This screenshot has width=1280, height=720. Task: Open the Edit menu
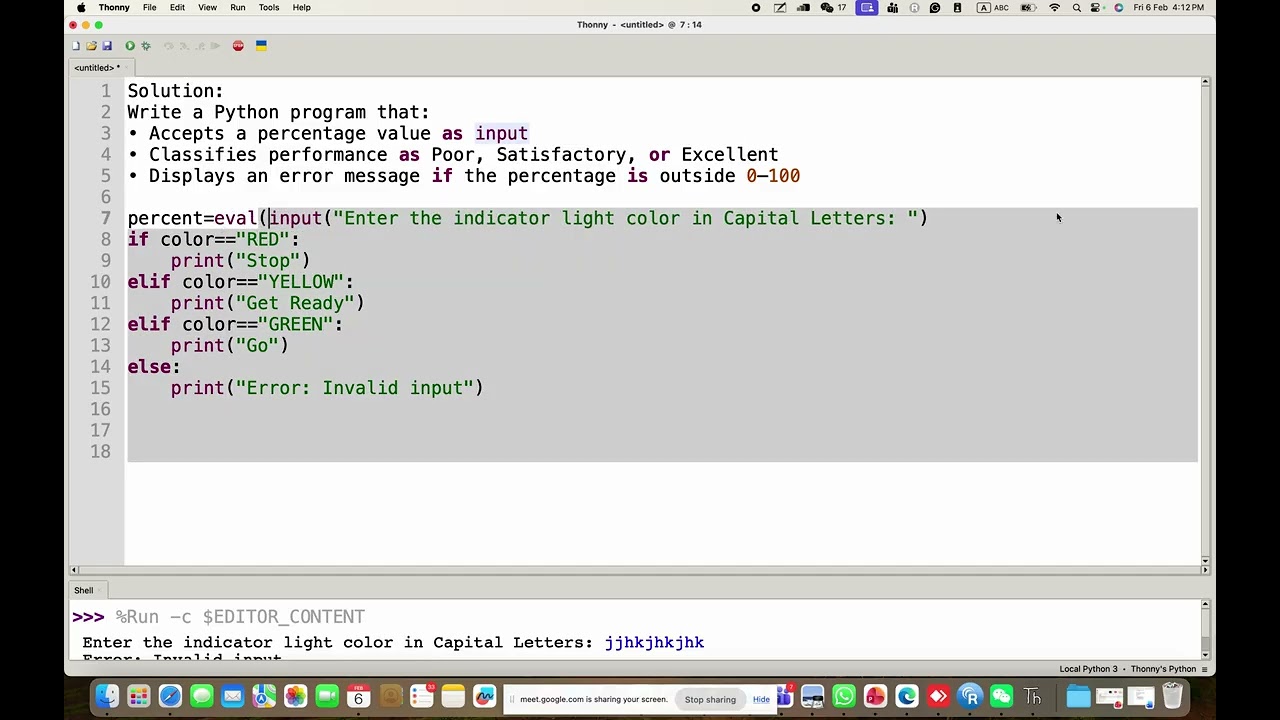(x=177, y=7)
